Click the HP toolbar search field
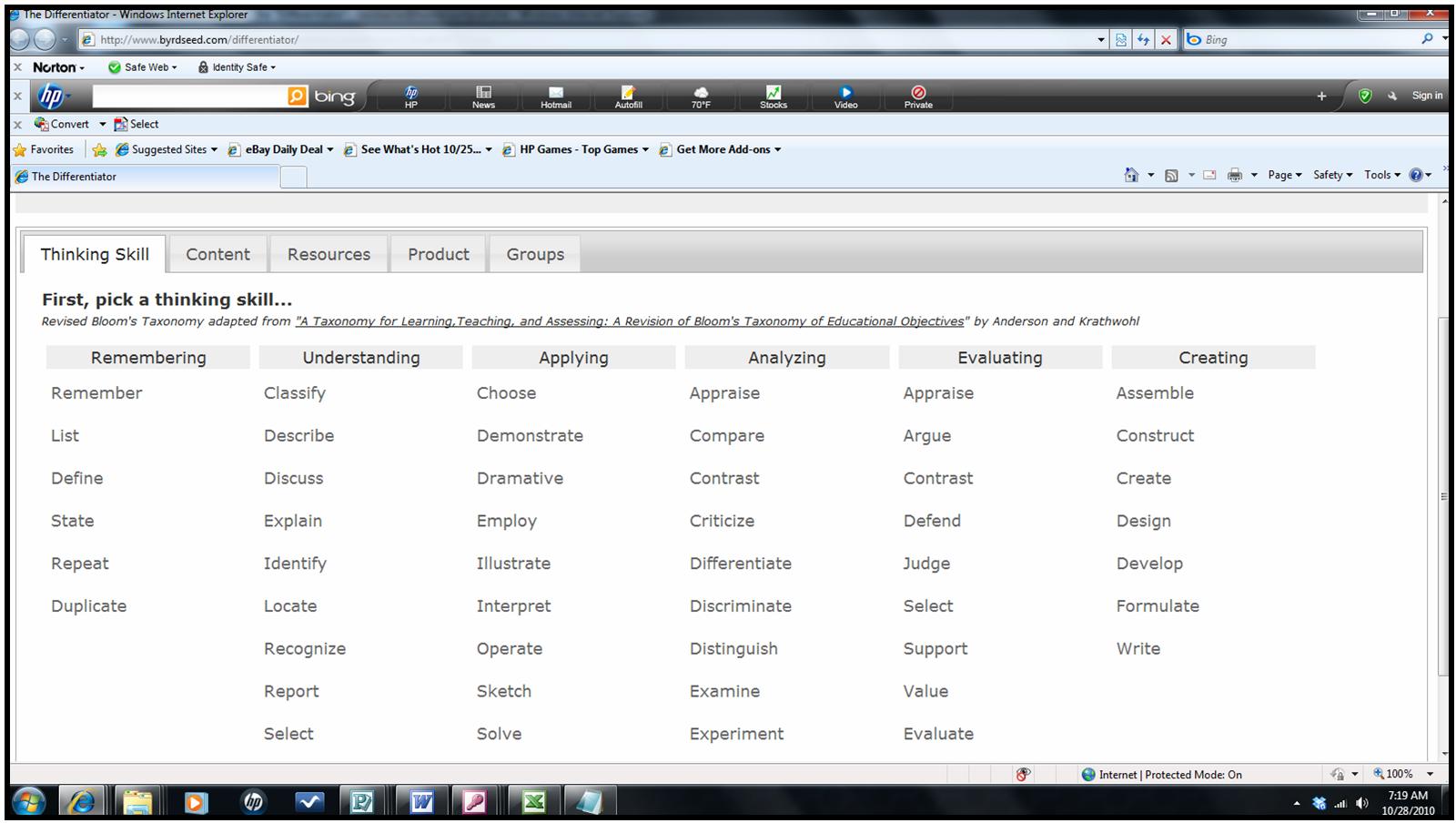This screenshot has height=823, width=1456. [189, 97]
